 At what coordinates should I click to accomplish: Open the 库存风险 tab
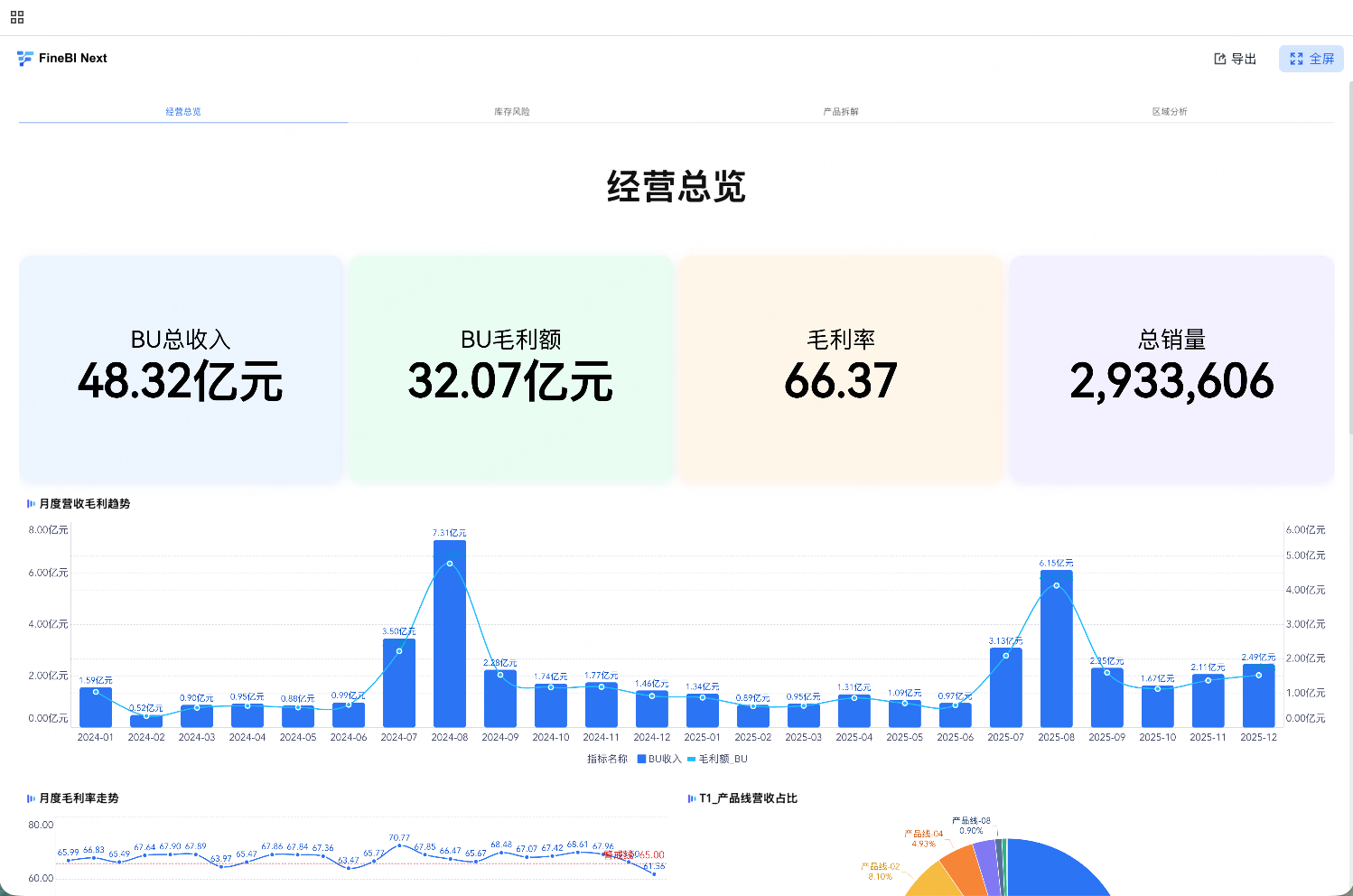[512, 111]
